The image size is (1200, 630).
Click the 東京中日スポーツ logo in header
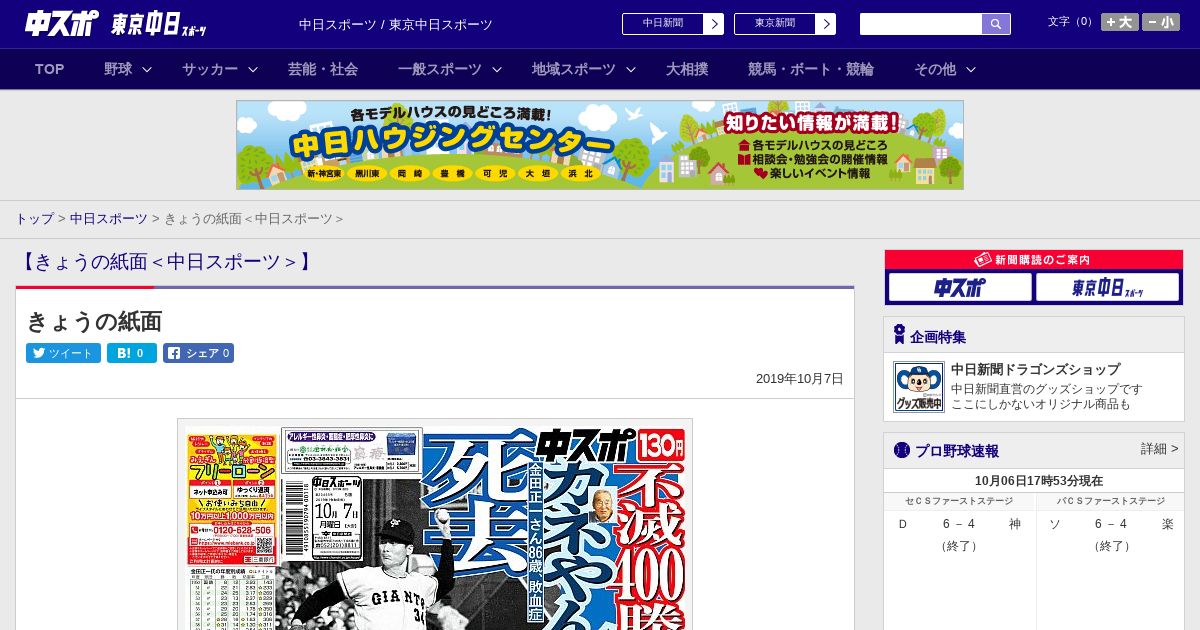coord(159,24)
